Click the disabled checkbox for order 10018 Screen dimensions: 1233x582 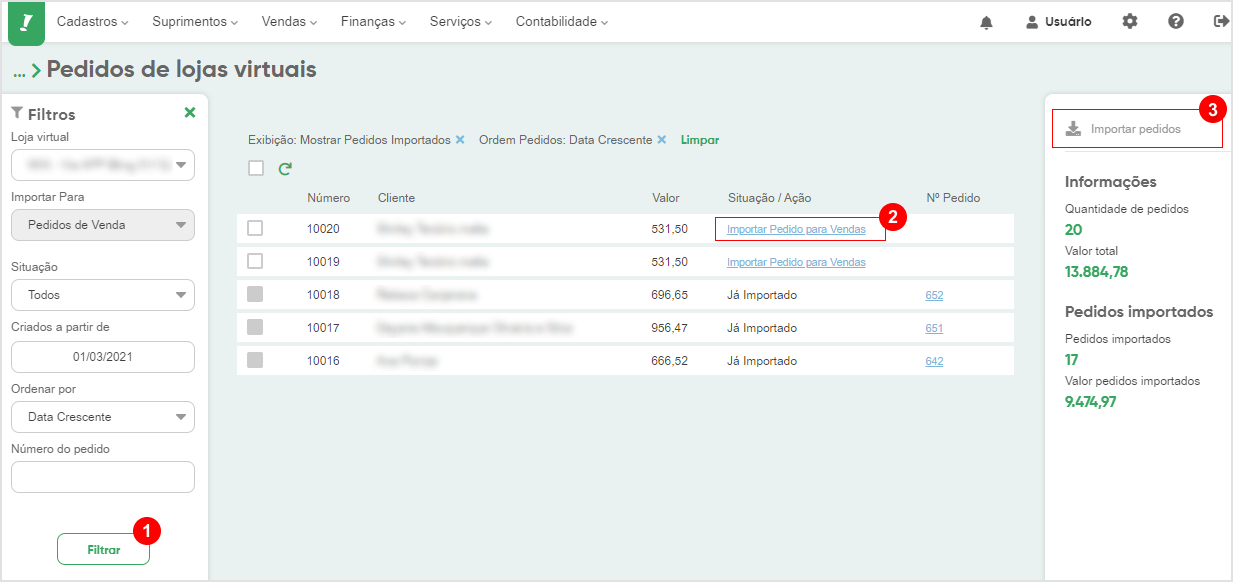click(x=255, y=295)
